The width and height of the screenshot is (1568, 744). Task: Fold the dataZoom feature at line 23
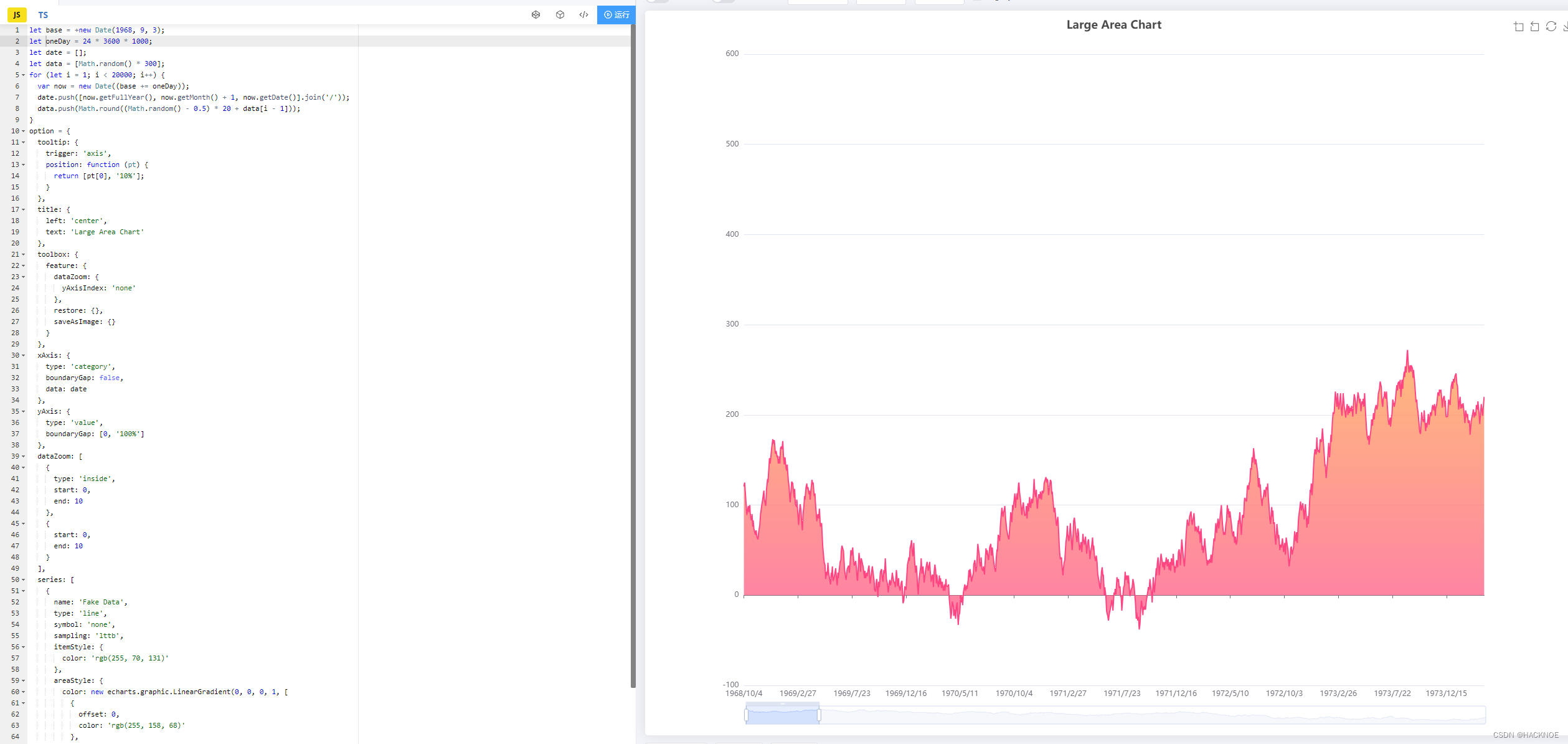pyautogui.click(x=24, y=277)
